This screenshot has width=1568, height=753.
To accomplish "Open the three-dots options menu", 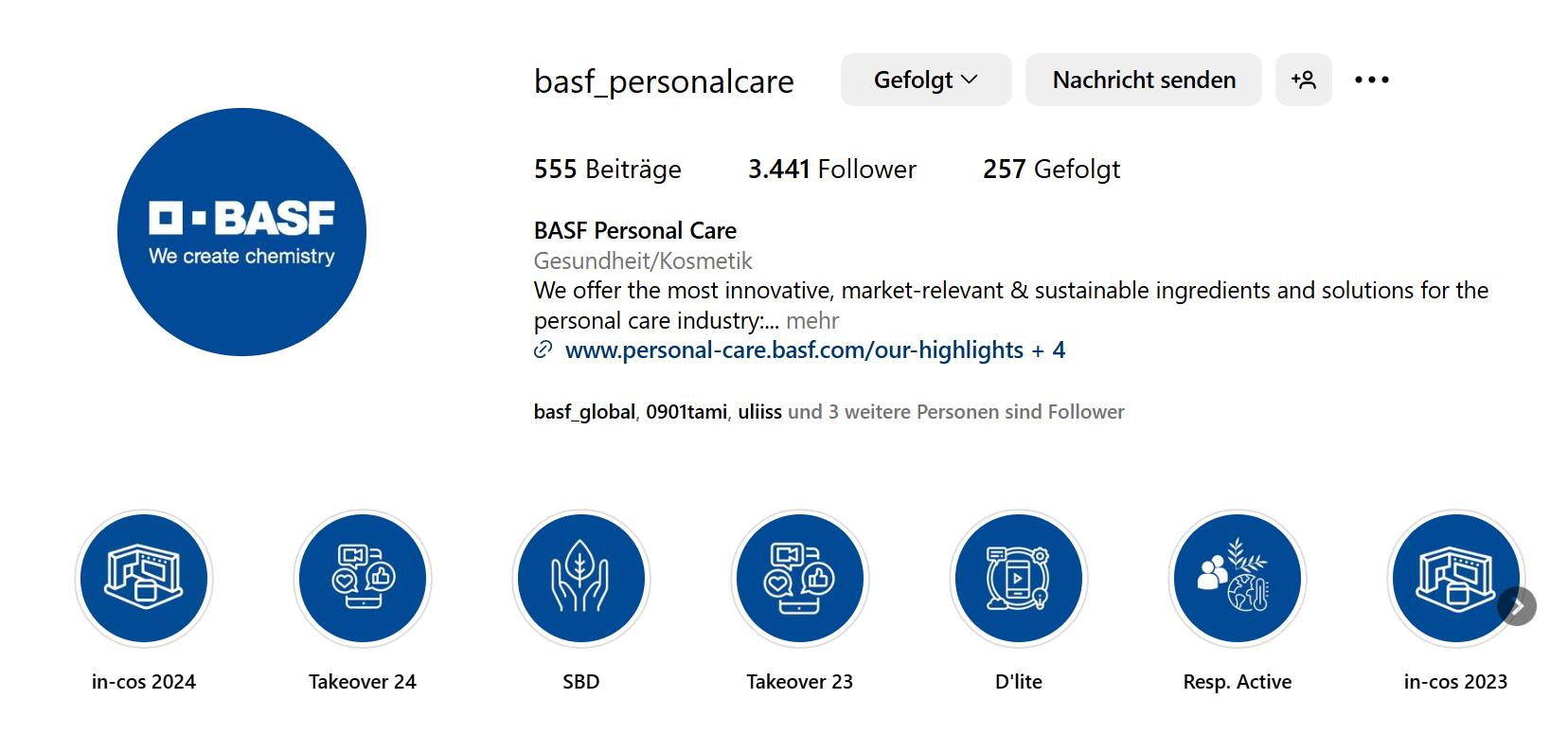I will (x=1372, y=80).
